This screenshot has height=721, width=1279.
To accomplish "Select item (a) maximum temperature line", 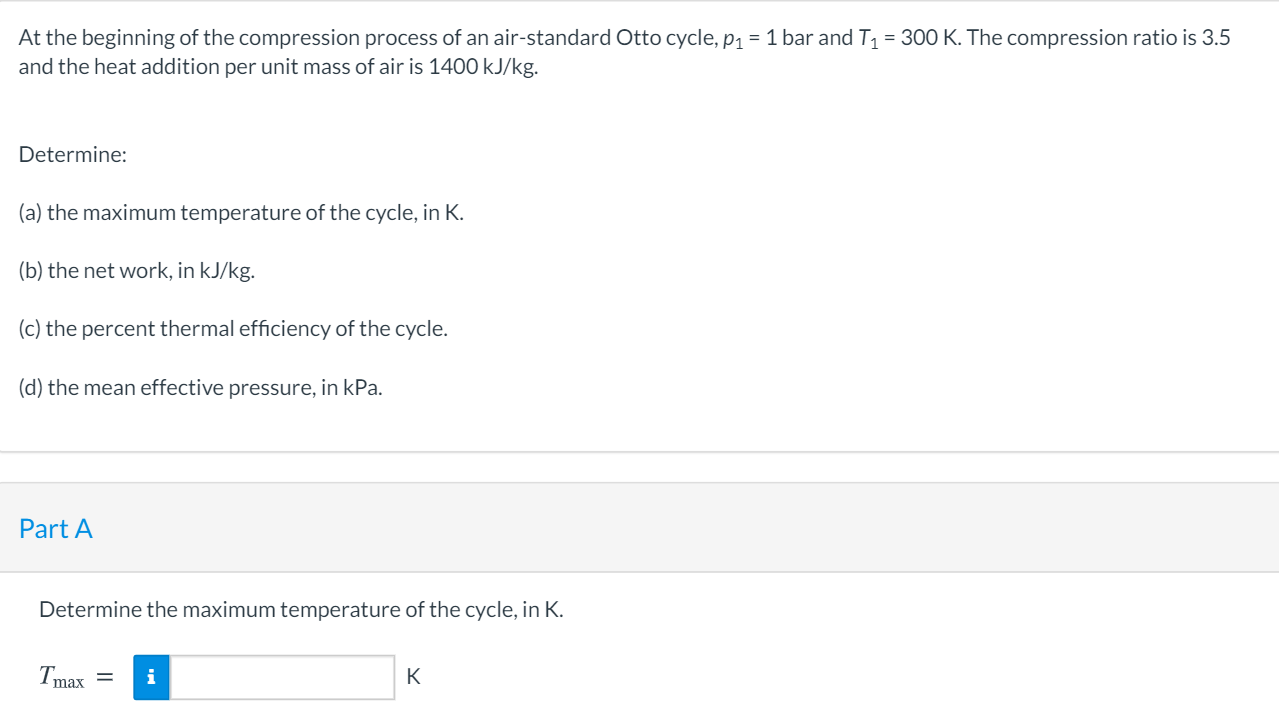I will pos(241,213).
